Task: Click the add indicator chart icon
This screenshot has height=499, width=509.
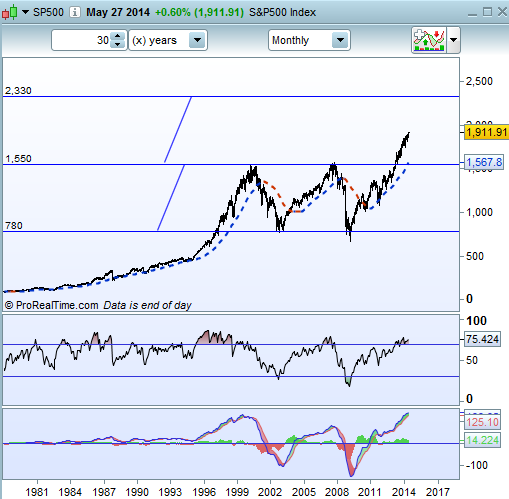Action: [429, 40]
